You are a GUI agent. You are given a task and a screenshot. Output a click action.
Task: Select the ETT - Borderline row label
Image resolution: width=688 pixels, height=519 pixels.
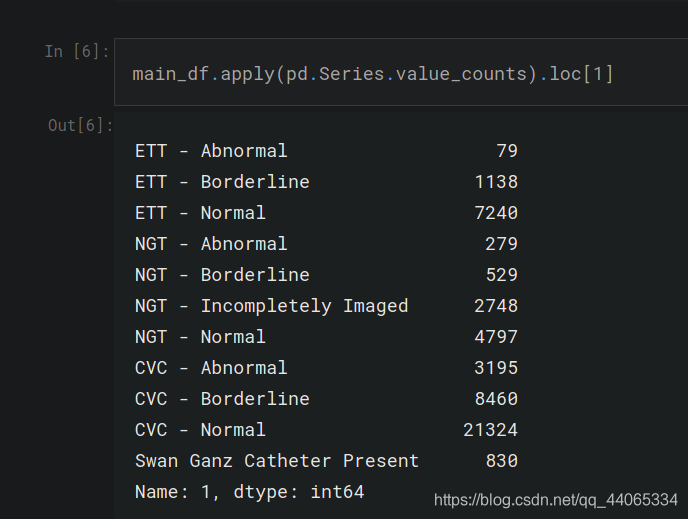coord(222,182)
